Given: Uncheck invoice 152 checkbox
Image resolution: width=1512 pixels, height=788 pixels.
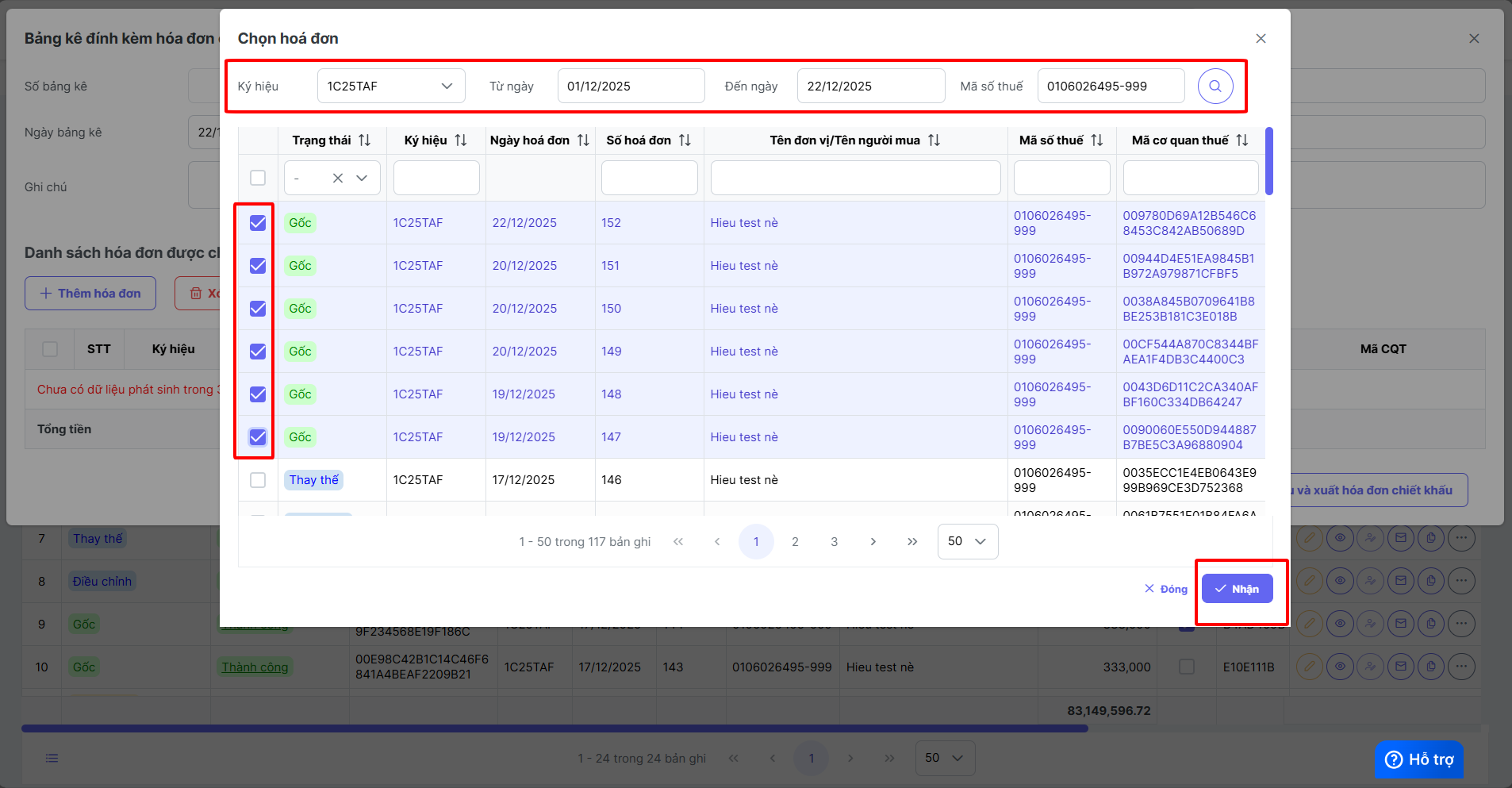Looking at the screenshot, I should pos(258,223).
